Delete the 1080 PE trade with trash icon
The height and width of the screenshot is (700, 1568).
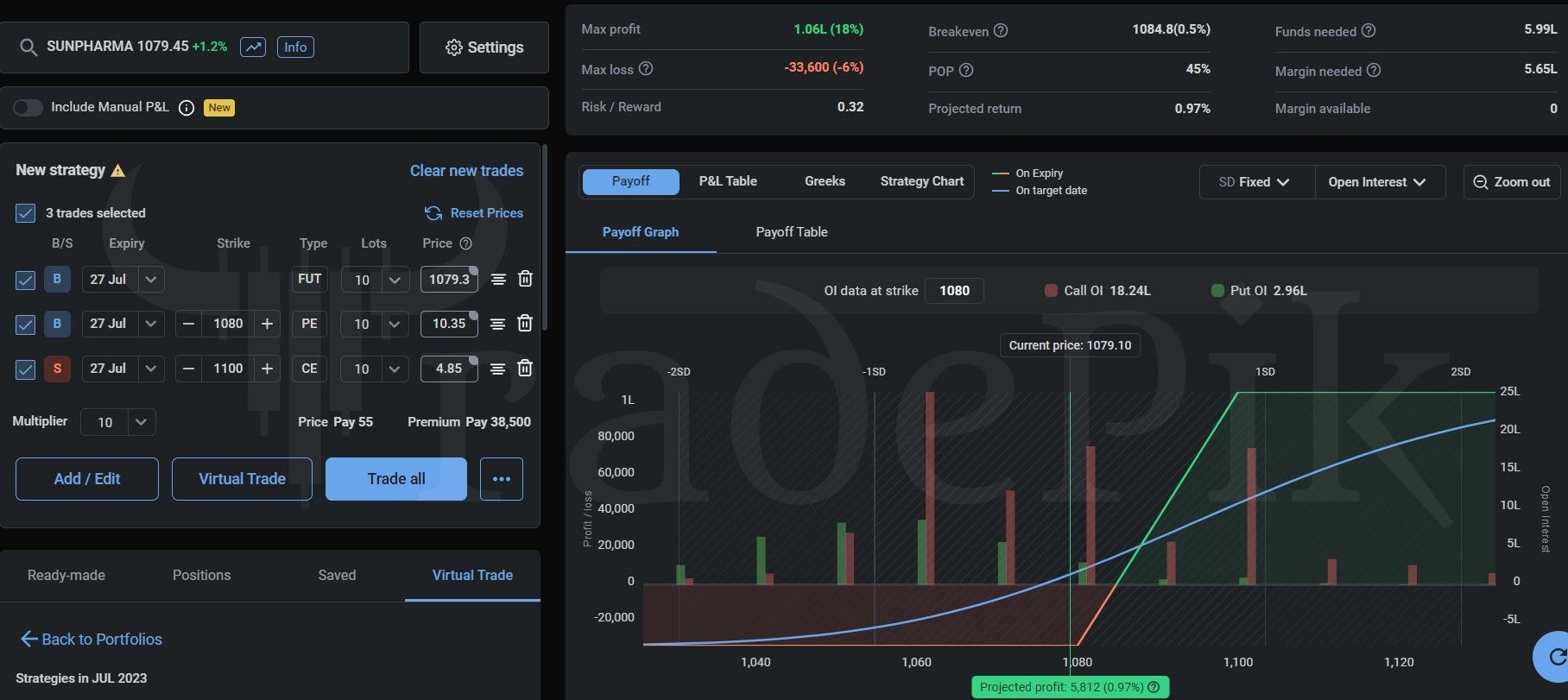(525, 323)
